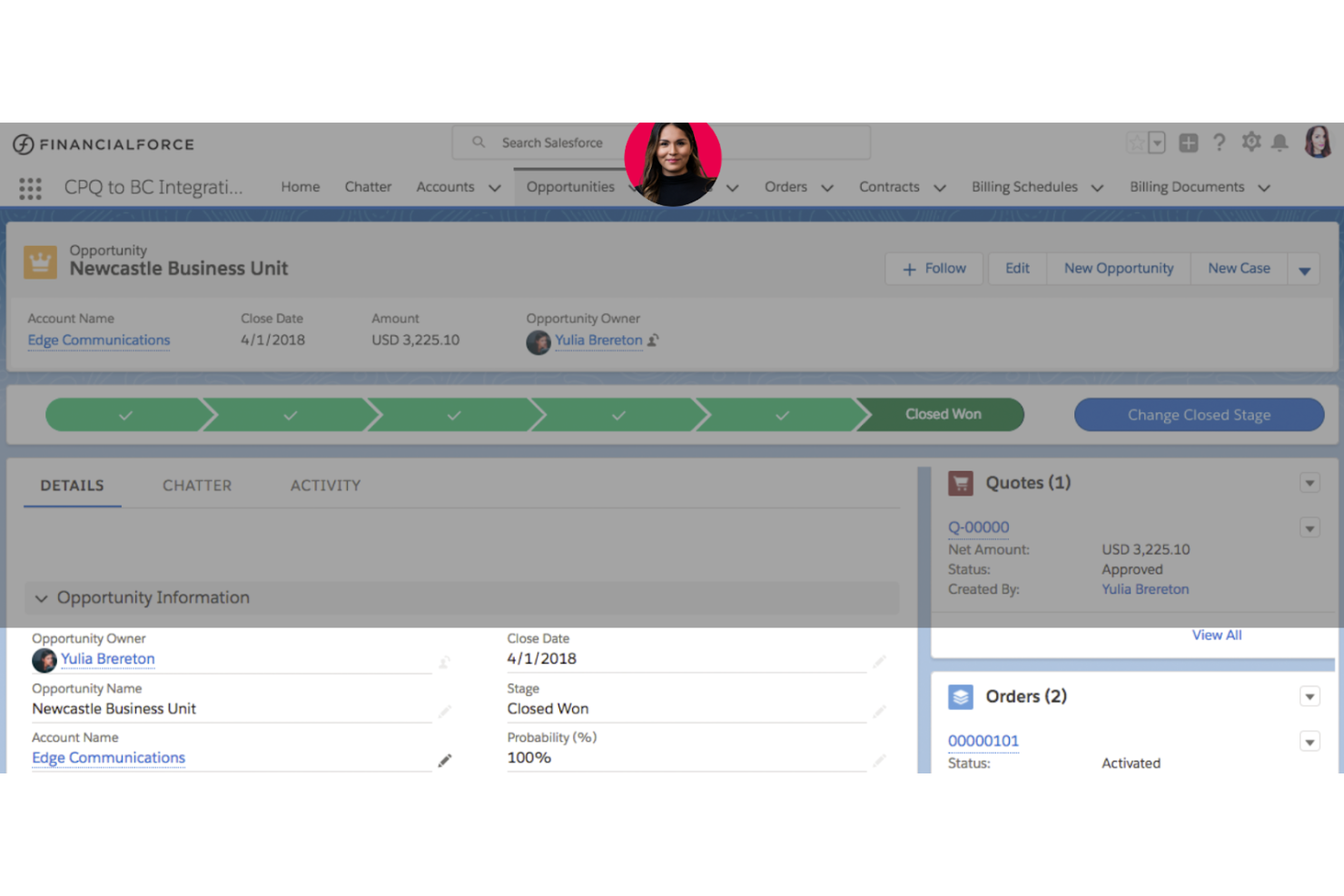The image size is (1344, 896).
Task: Open quote Q-00000 link
Action: coord(978,527)
